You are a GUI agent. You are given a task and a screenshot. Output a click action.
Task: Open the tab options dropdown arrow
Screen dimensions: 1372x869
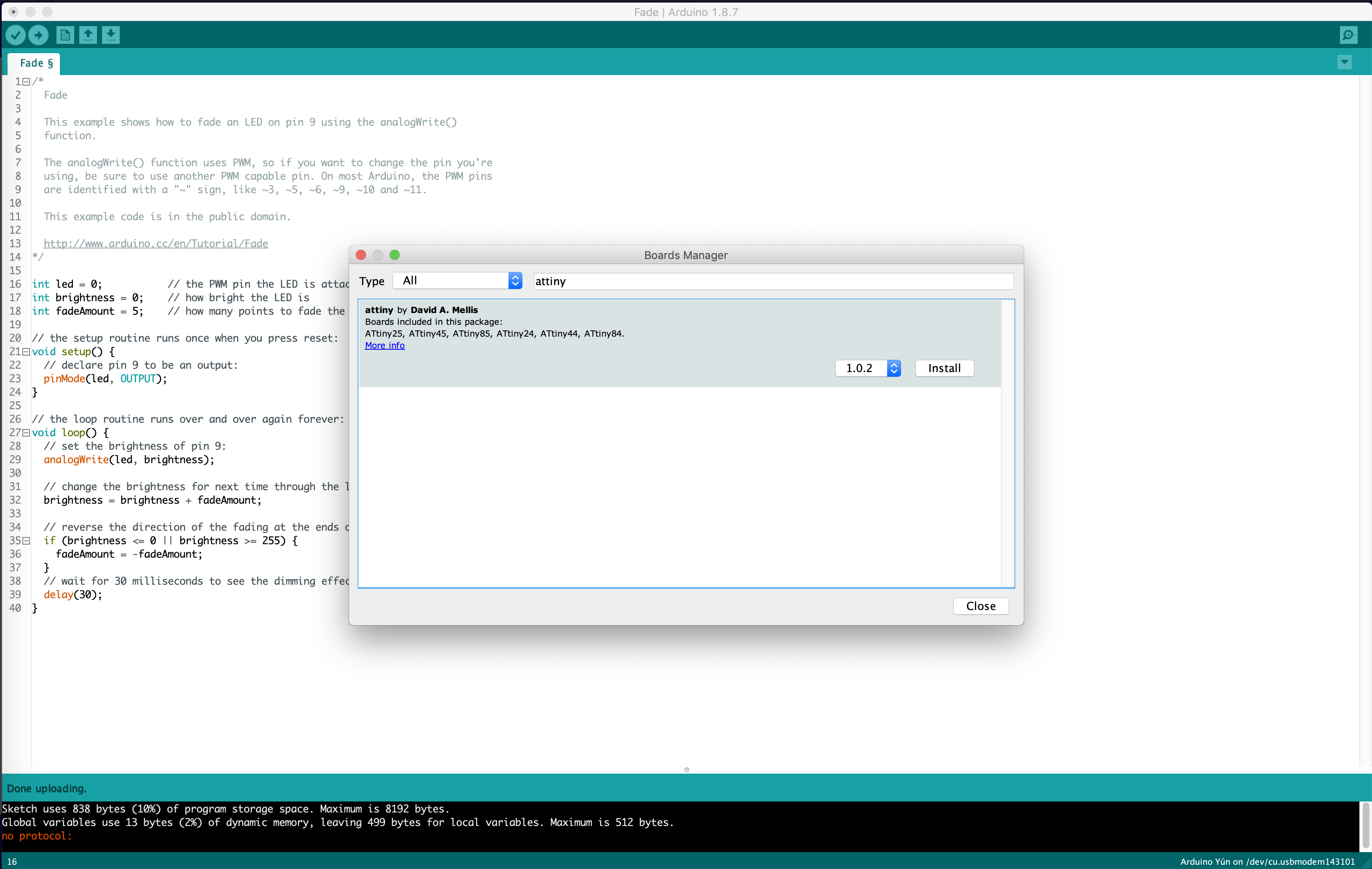coord(1344,62)
